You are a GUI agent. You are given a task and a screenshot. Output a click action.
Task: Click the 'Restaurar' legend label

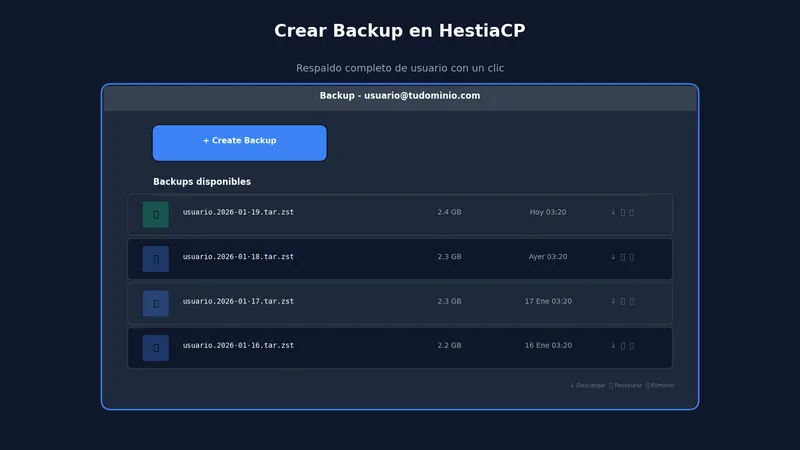(x=628, y=385)
